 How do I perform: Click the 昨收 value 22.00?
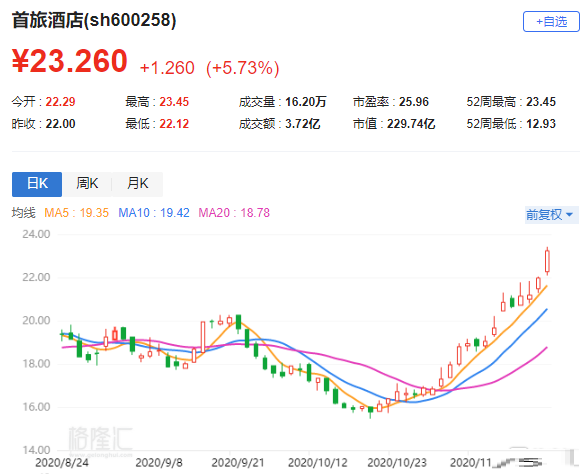point(60,124)
